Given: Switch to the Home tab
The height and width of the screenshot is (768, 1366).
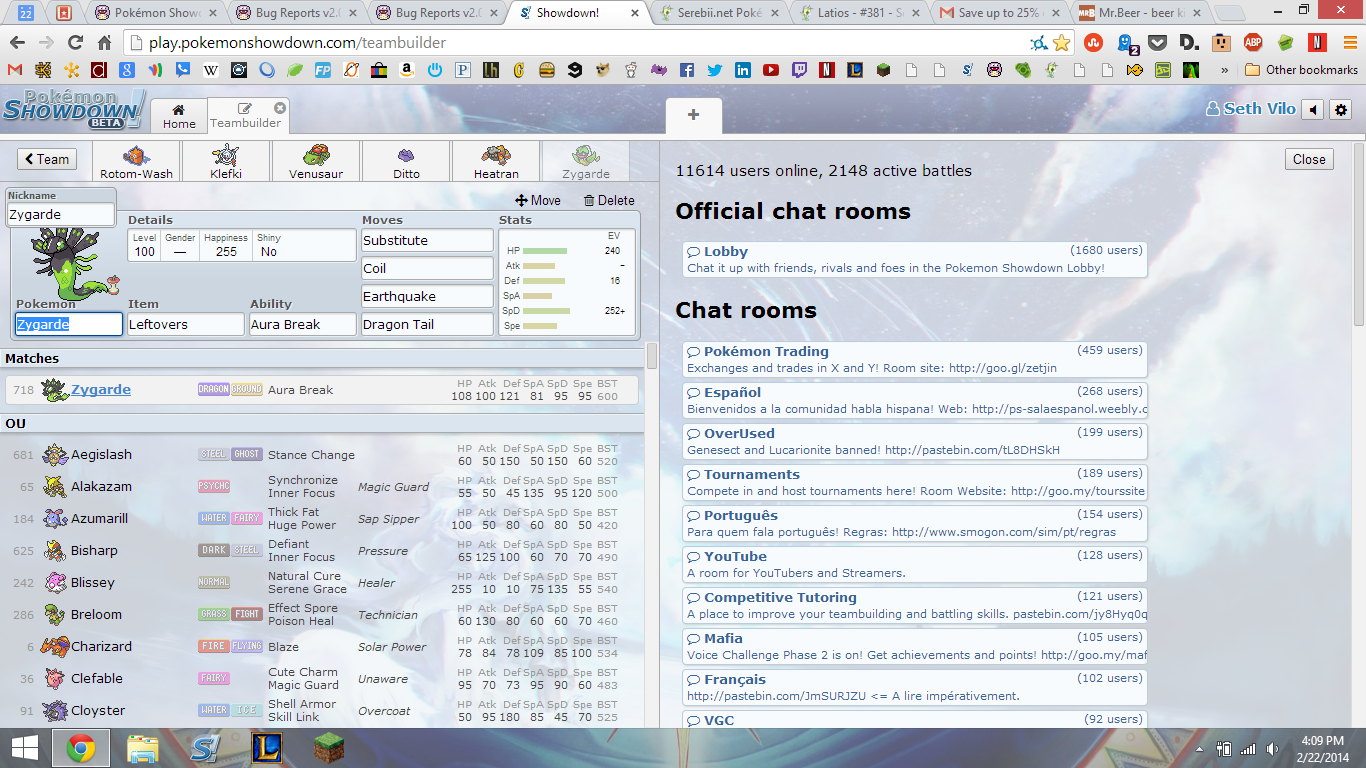Looking at the screenshot, I should click(179, 116).
